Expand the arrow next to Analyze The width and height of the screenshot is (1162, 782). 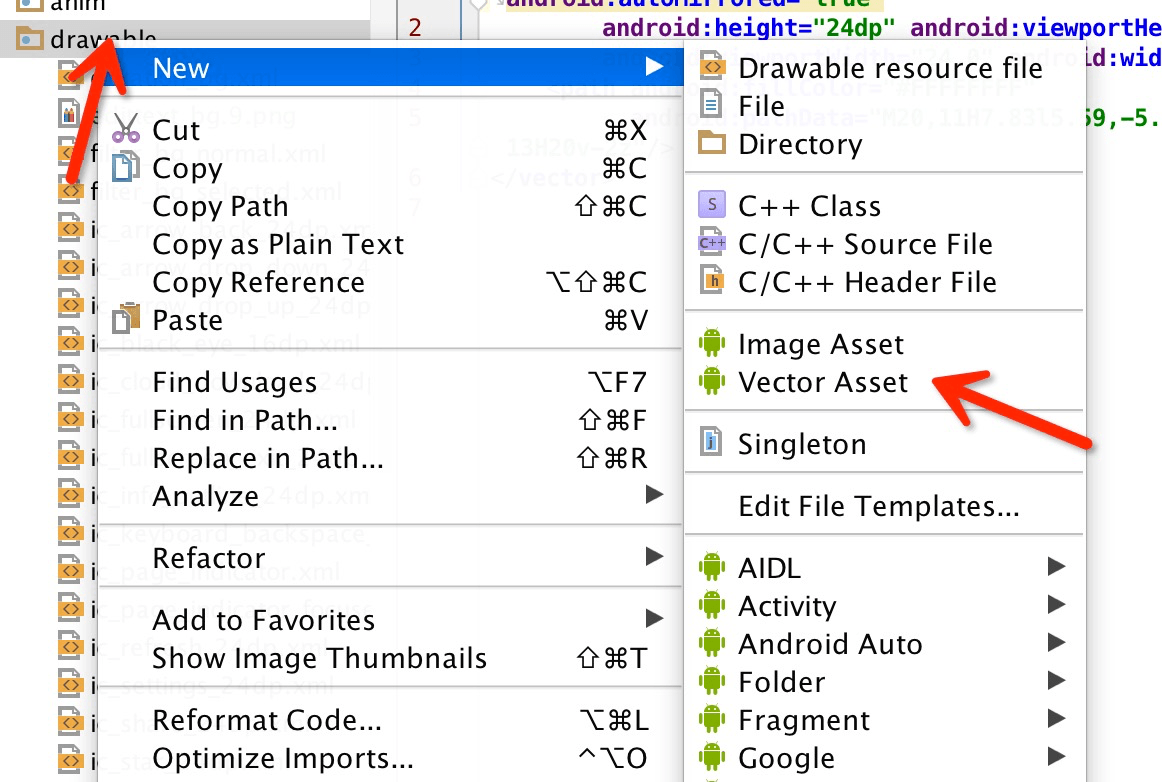tap(654, 494)
